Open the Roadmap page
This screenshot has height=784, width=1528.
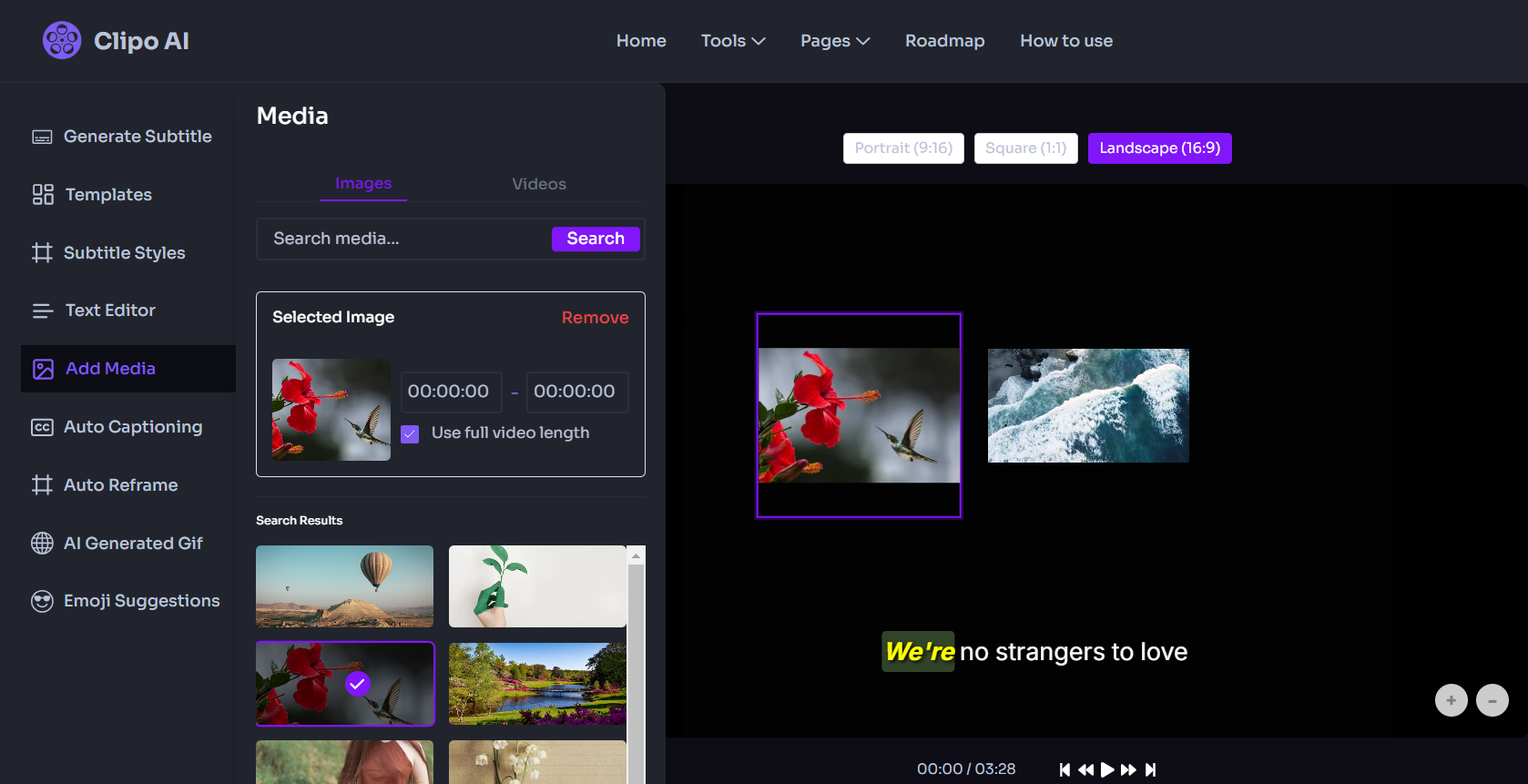(944, 41)
